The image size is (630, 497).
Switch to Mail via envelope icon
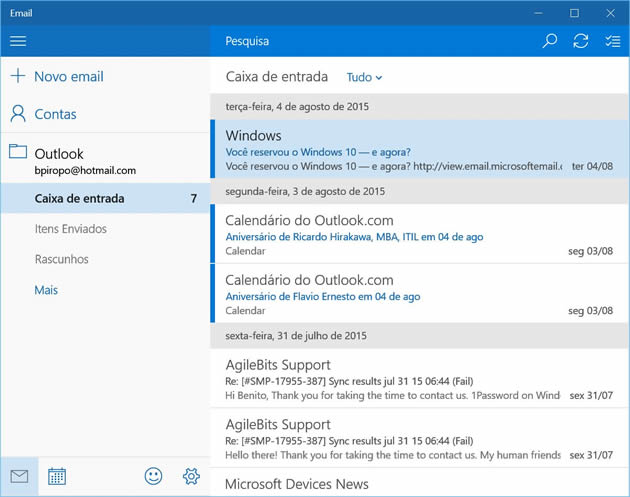tap(19, 477)
